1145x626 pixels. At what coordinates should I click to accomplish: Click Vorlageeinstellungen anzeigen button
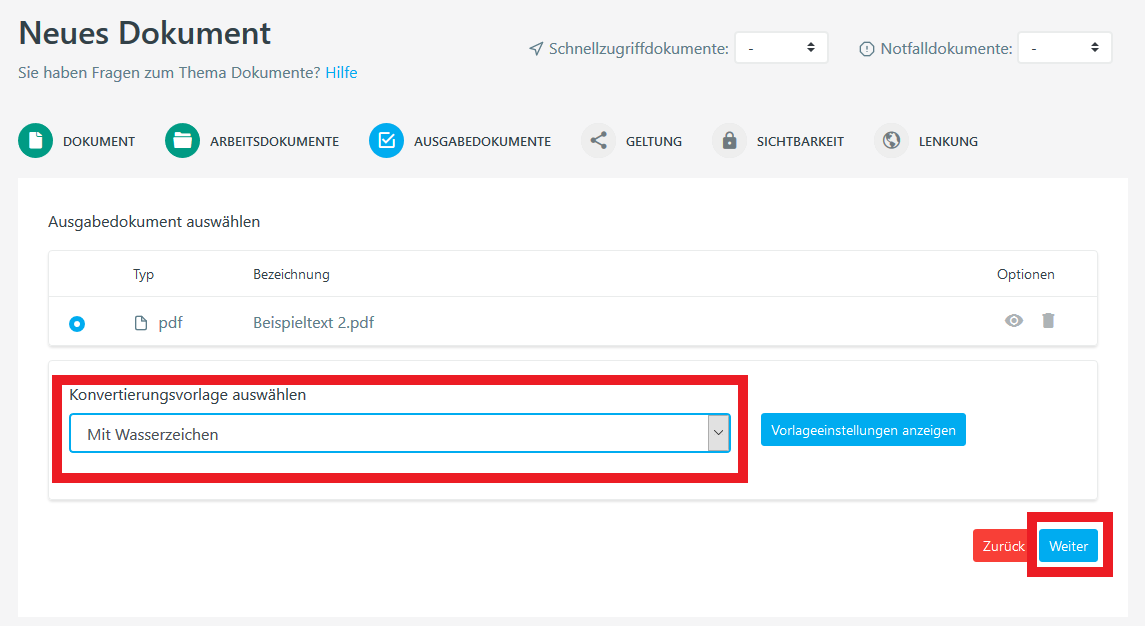click(863, 430)
